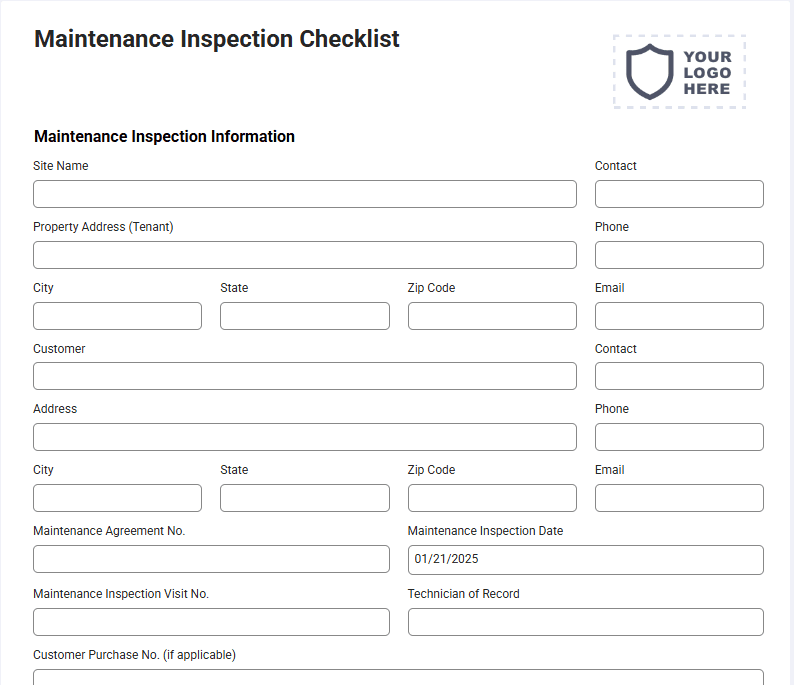Viewport: 794px width, 685px height.
Task: Focus the Customer input field
Action: click(305, 376)
